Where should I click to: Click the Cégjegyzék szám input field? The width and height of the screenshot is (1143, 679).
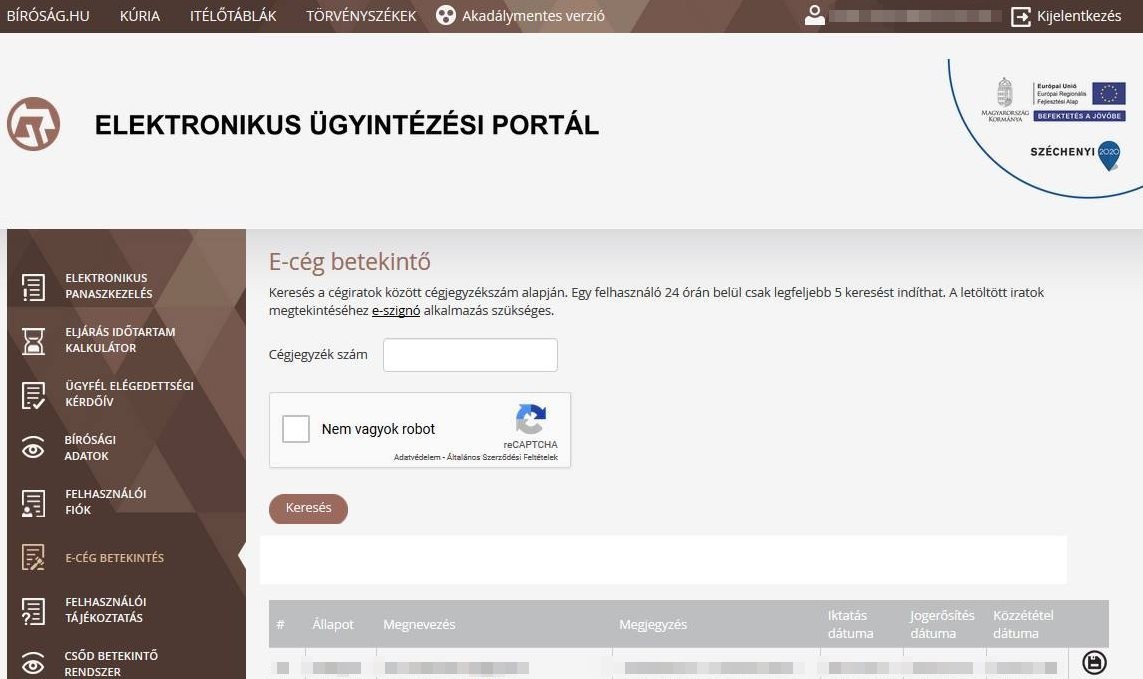(470, 355)
